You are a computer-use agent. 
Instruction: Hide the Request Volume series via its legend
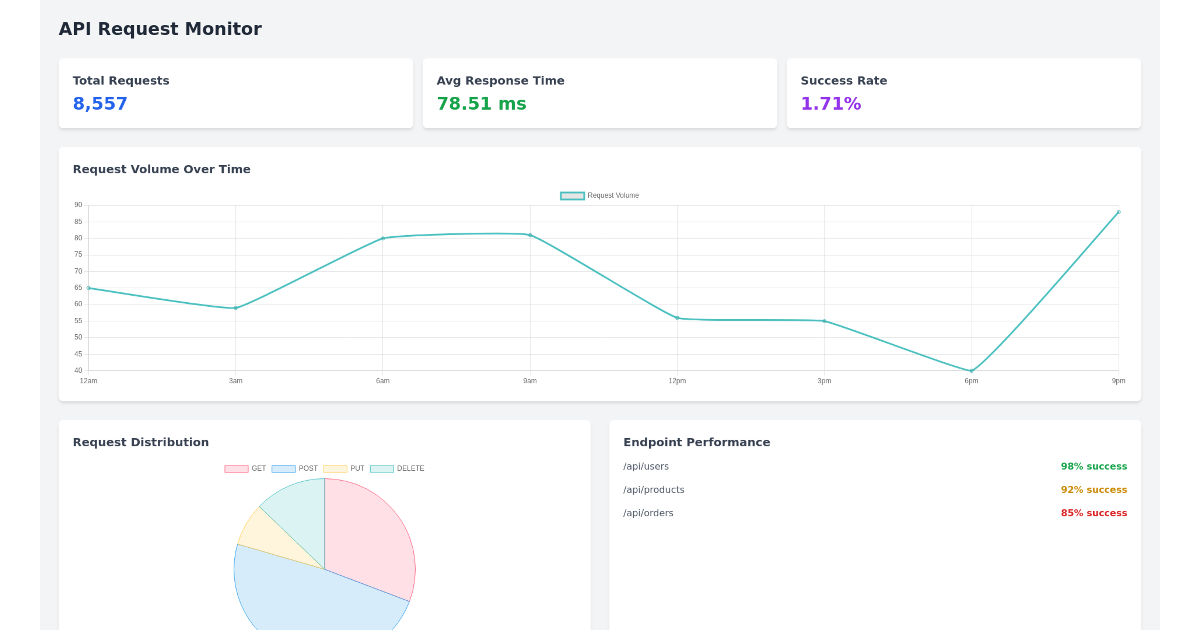tap(570, 195)
